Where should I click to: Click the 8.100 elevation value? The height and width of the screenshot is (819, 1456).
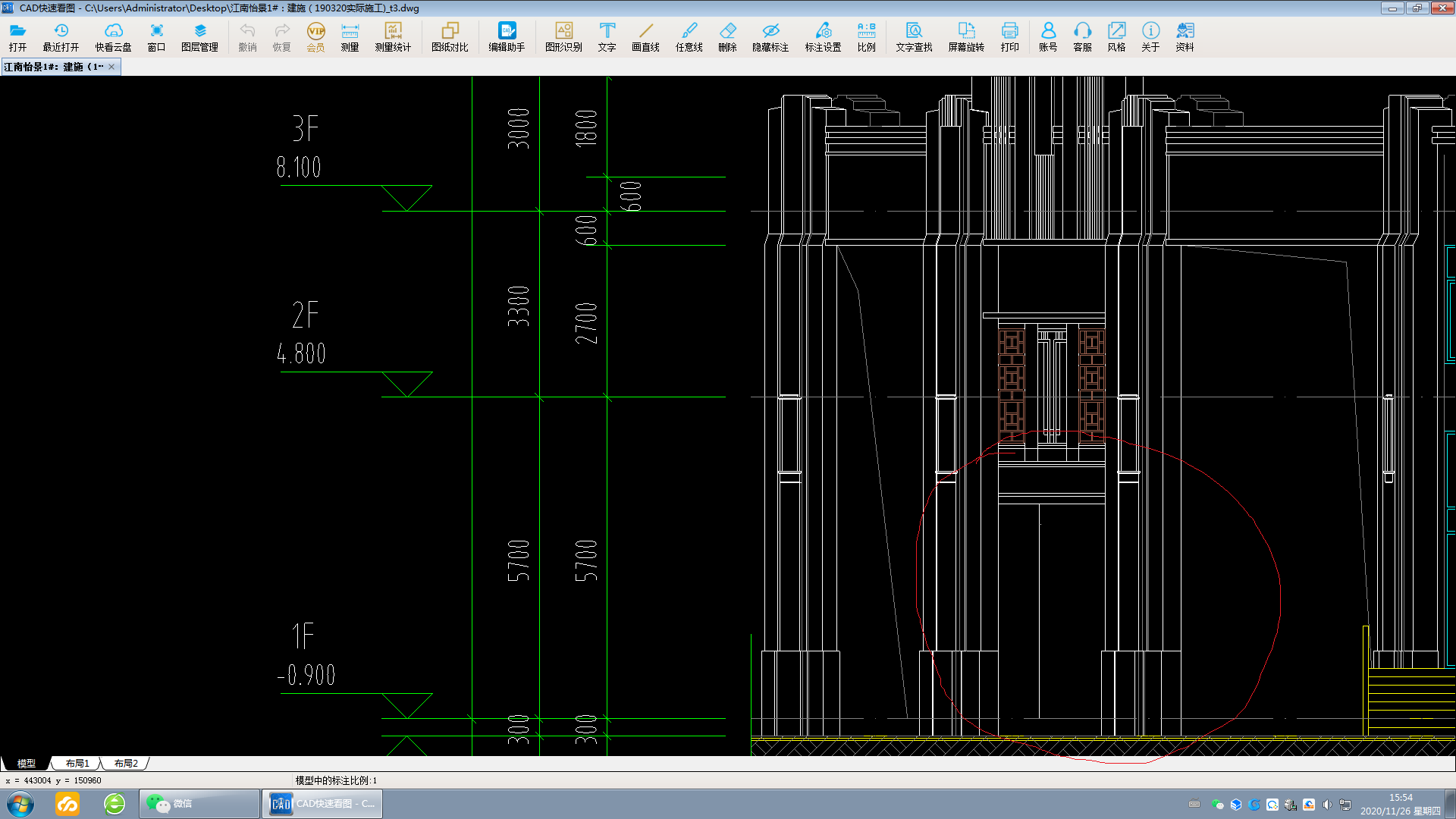tap(299, 167)
